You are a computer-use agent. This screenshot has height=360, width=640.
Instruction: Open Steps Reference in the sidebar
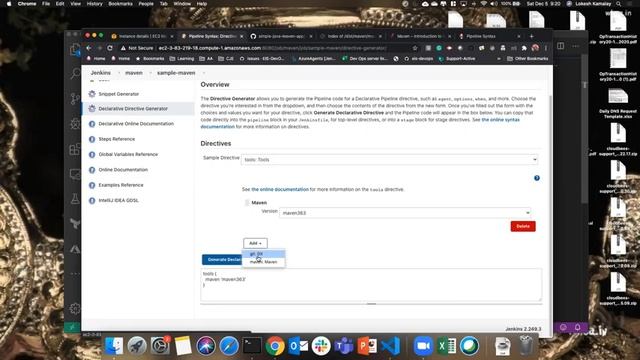pos(116,139)
